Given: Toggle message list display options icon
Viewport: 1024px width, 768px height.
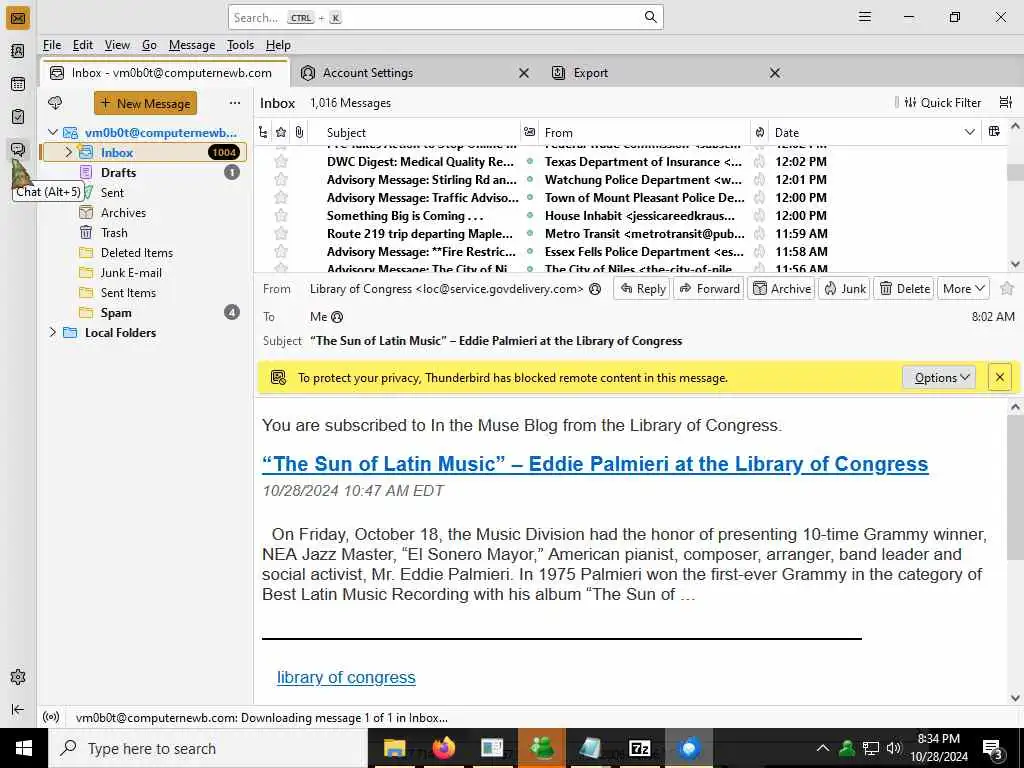Looking at the screenshot, I should pos(1006,102).
